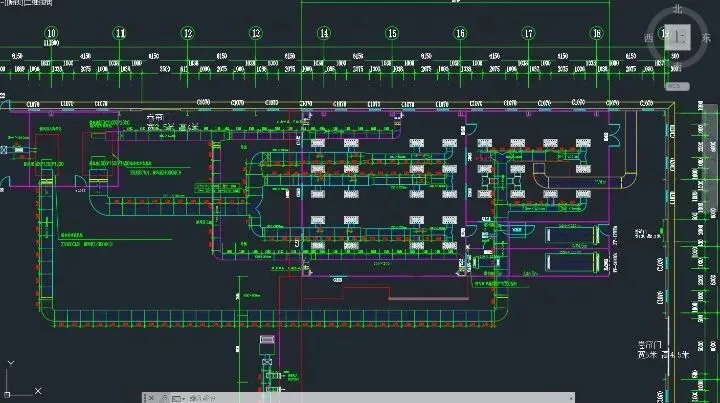This screenshot has width=720, height=403.
Task: Select the 车间 room label text
Action: coord(155,118)
